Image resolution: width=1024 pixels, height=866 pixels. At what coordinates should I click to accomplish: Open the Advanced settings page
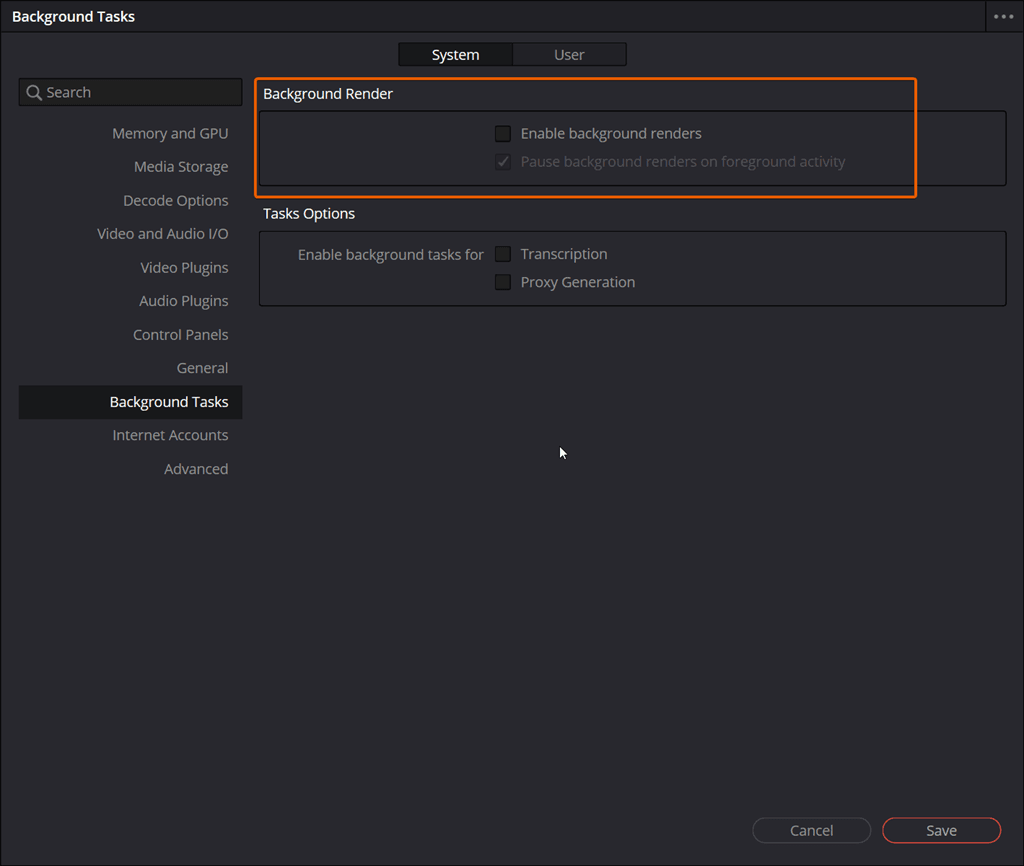(x=196, y=468)
